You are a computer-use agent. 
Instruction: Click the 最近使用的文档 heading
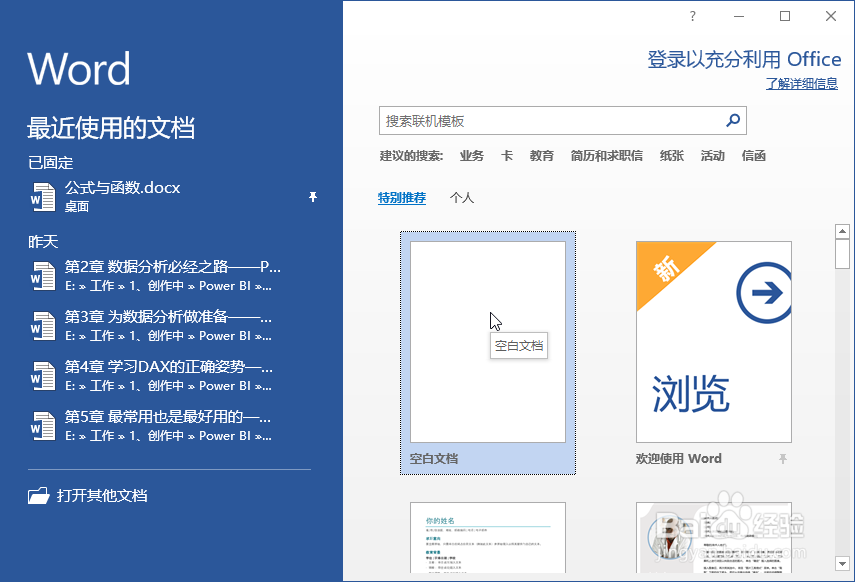[111, 128]
